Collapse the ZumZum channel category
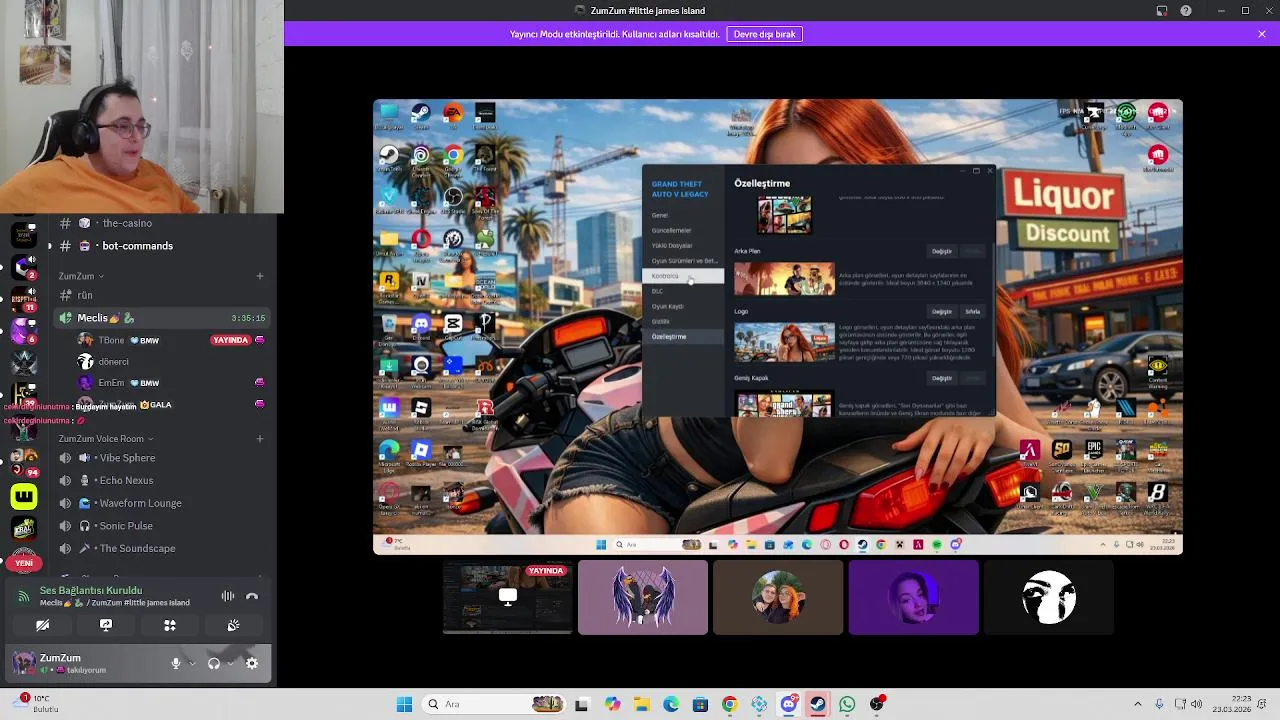The height and width of the screenshot is (720, 1280). 81,276
